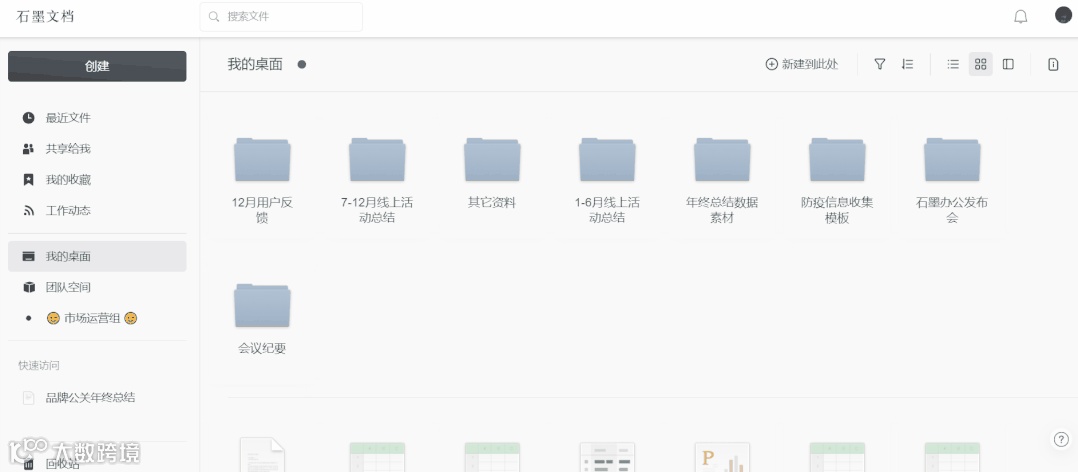Open the 年终总结数据素材 folder
The image size is (1078, 472).
pyautogui.click(x=722, y=181)
